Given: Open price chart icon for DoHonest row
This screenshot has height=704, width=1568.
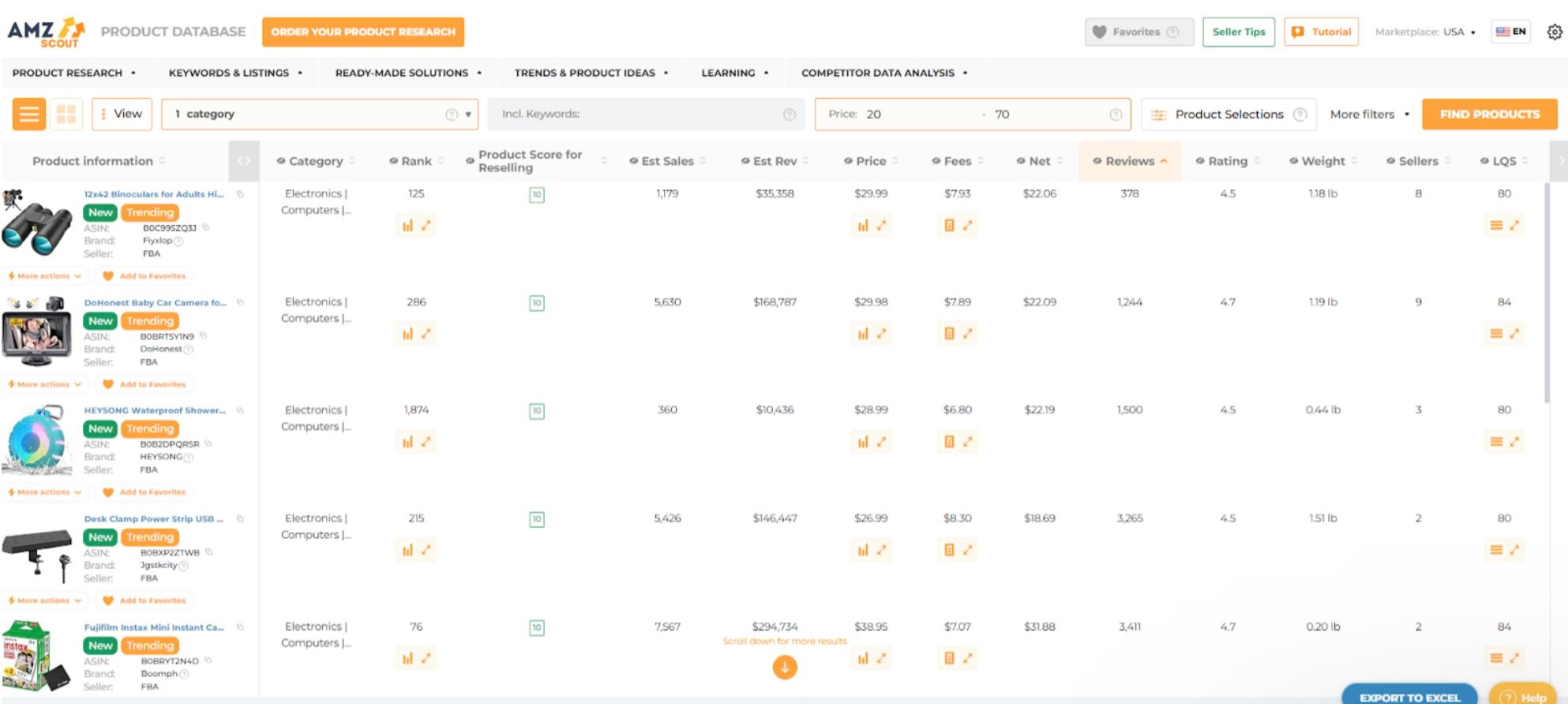Looking at the screenshot, I should pos(863,334).
